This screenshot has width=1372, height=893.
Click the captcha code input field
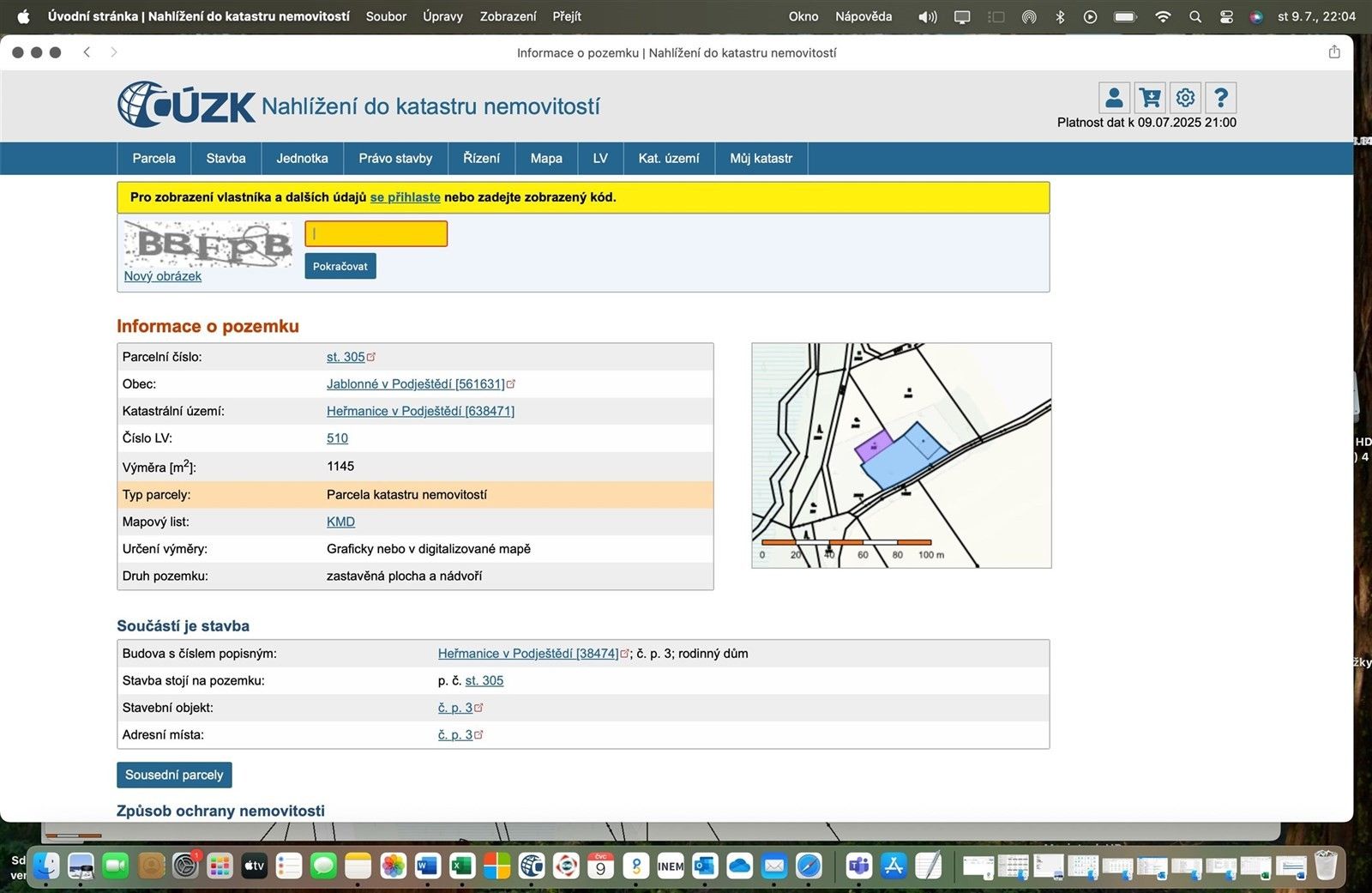pos(376,233)
